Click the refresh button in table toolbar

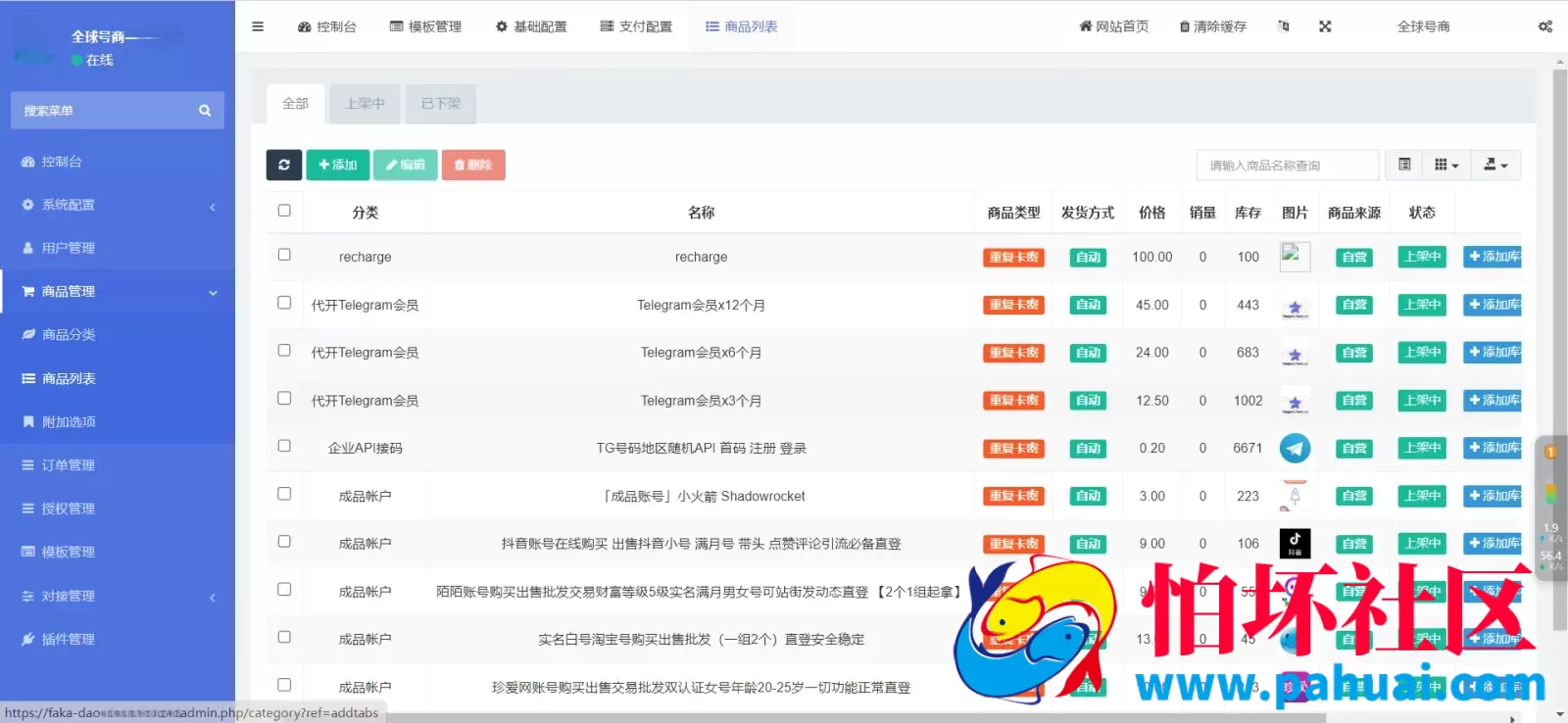[x=284, y=165]
